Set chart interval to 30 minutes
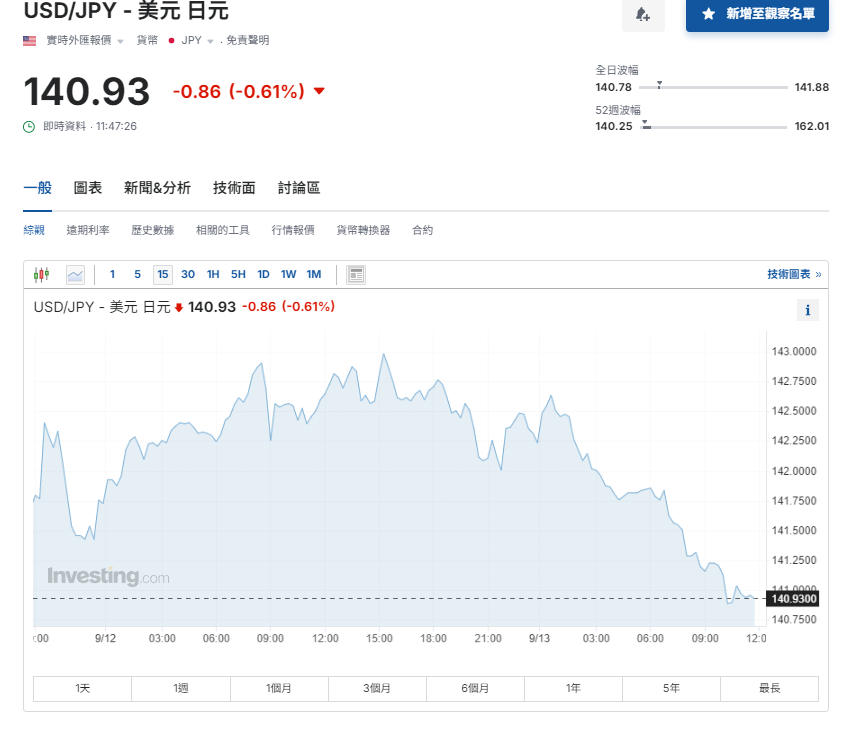The width and height of the screenshot is (842, 739). coord(188,274)
